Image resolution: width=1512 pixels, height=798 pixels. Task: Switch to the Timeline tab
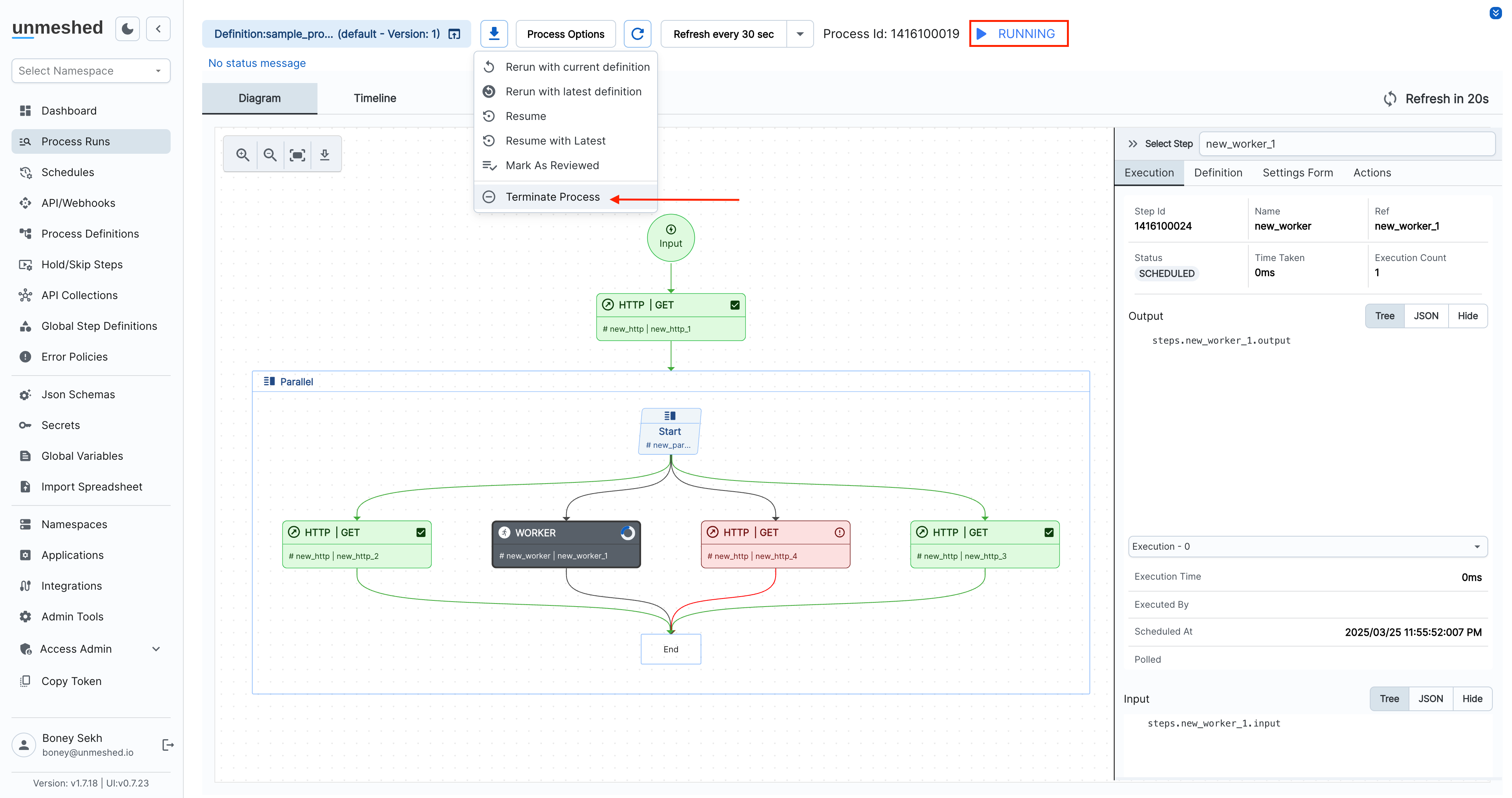tap(375, 98)
